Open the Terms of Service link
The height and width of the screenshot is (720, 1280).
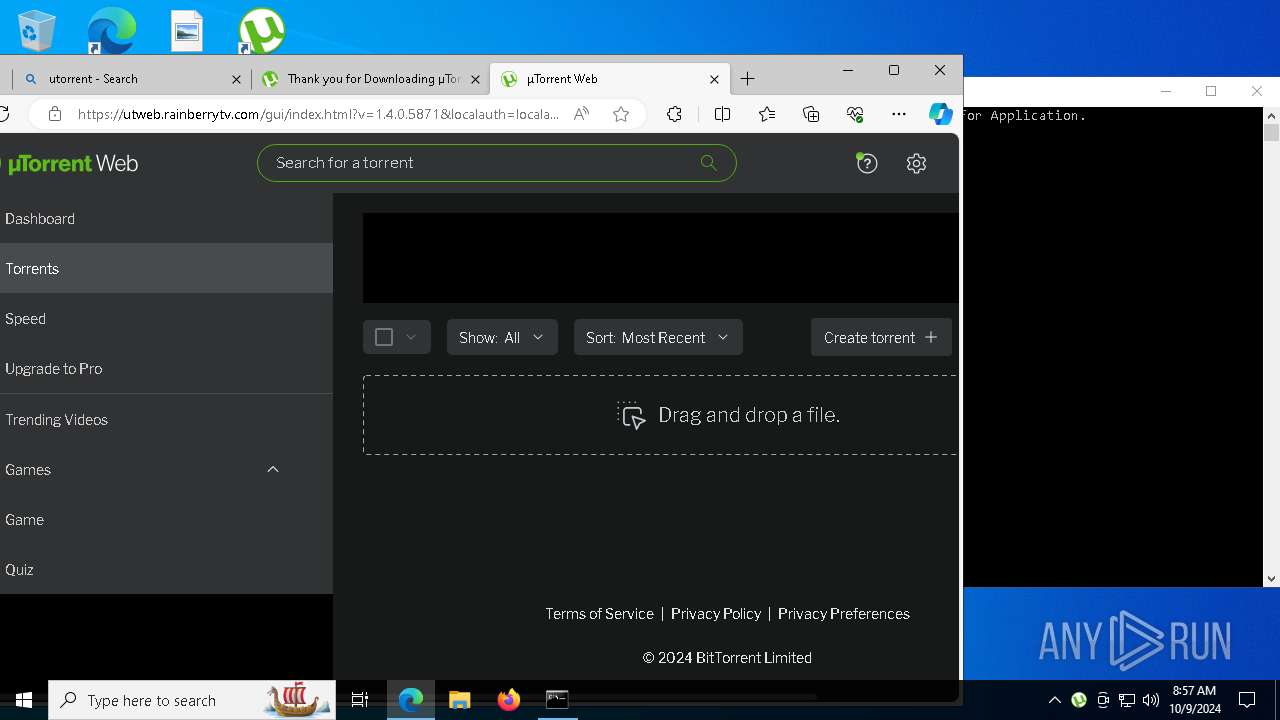coord(599,614)
